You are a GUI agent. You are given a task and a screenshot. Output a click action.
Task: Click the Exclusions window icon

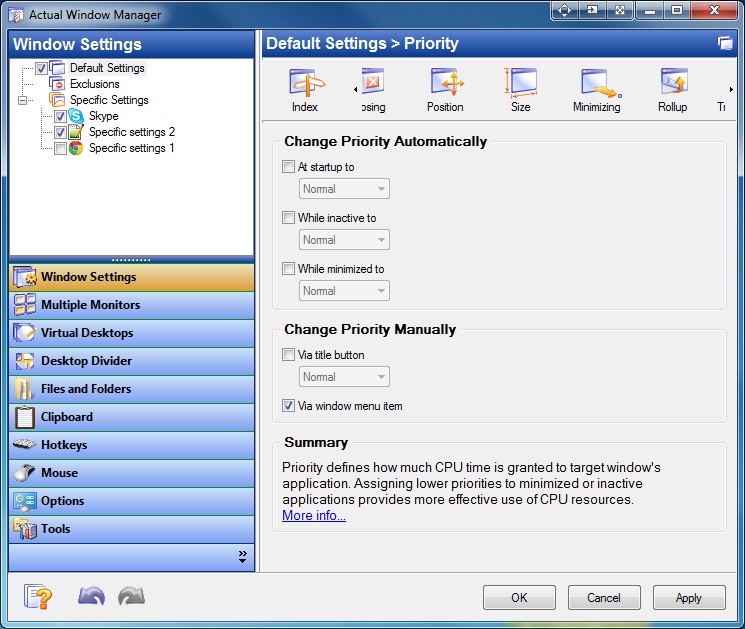(x=57, y=84)
